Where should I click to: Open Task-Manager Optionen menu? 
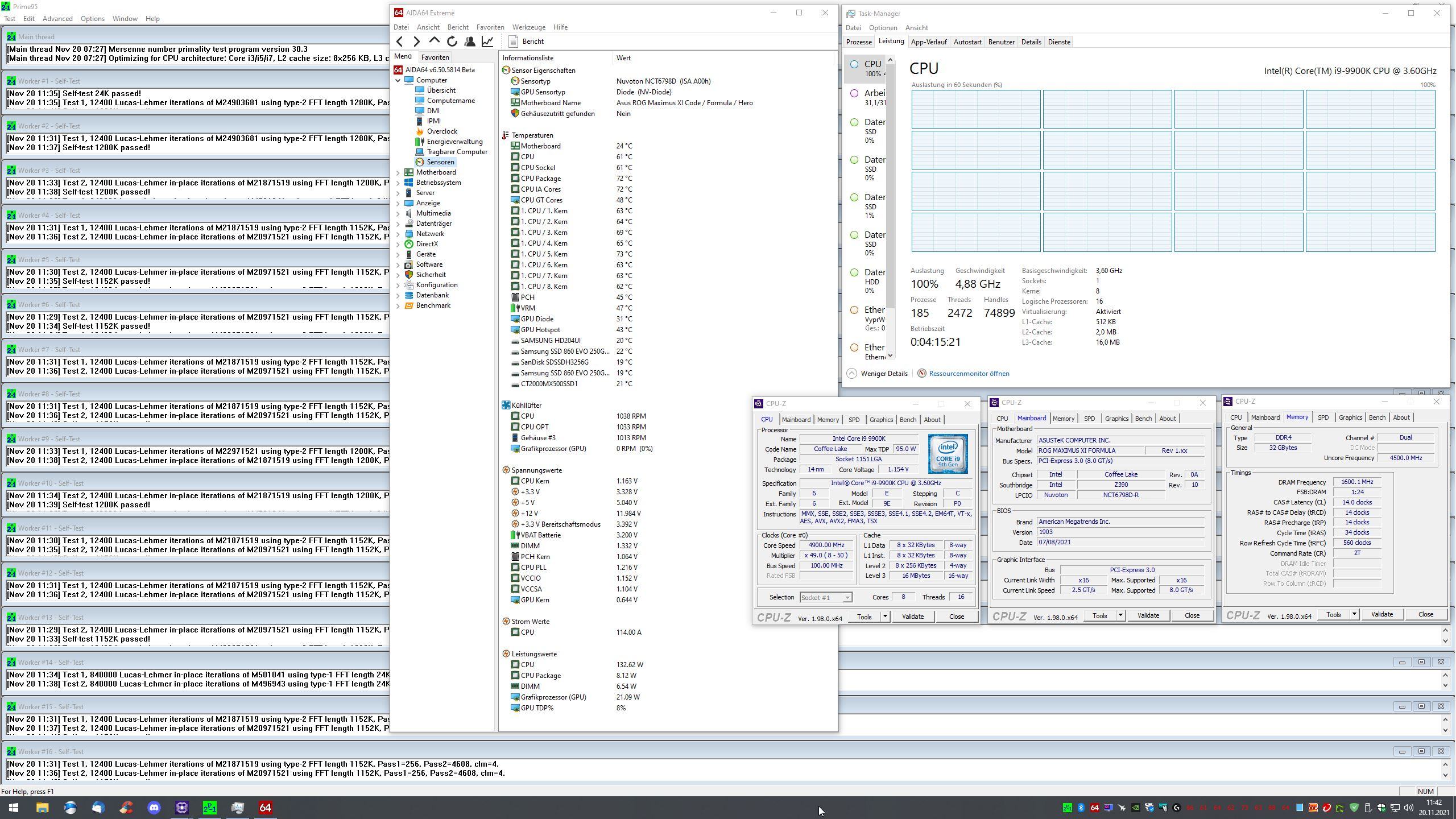coord(883,28)
